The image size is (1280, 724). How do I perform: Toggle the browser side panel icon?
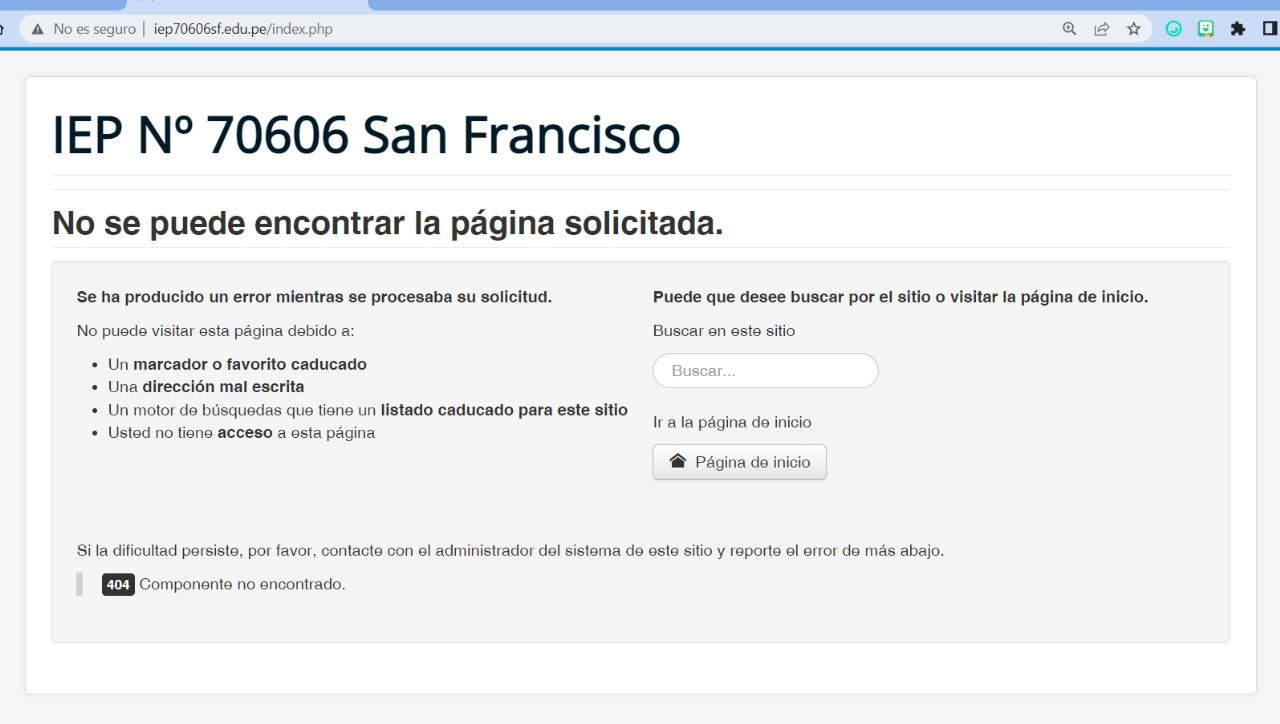[x=1270, y=29]
